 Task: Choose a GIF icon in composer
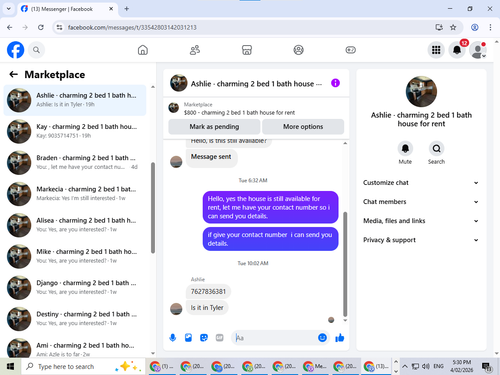(x=219, y=338)
